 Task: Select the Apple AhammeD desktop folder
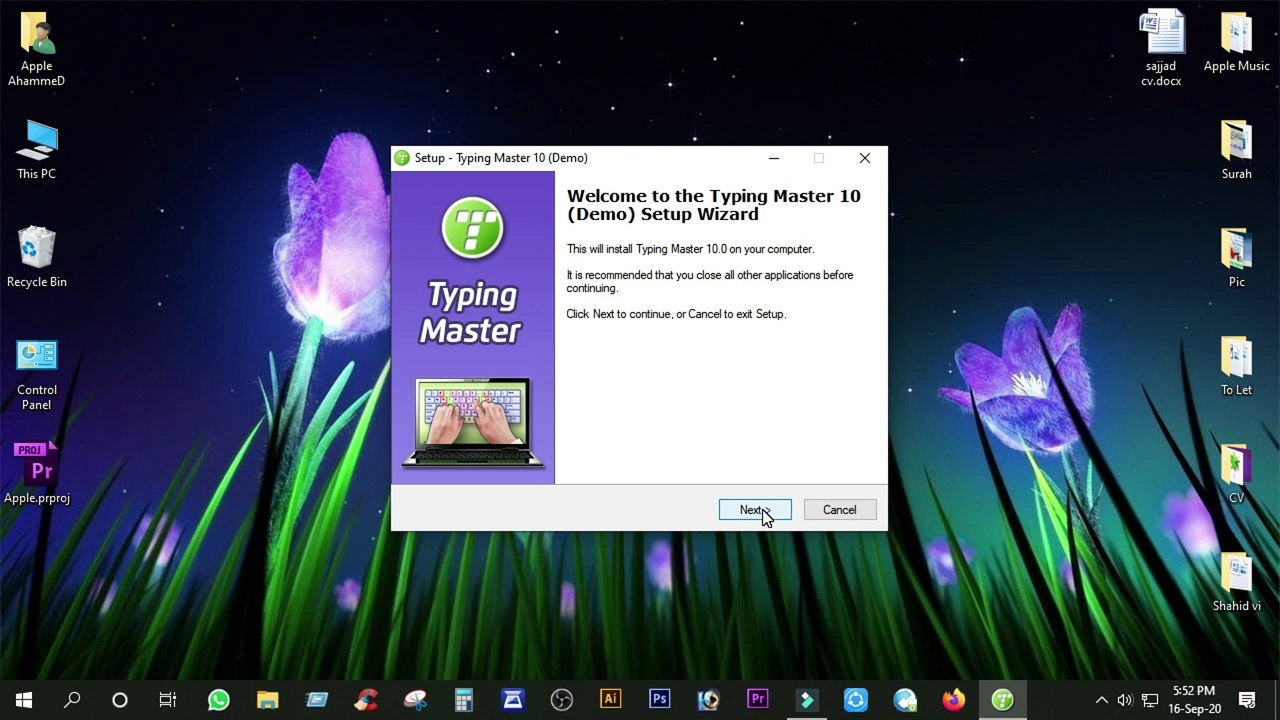tap(37, 48)
